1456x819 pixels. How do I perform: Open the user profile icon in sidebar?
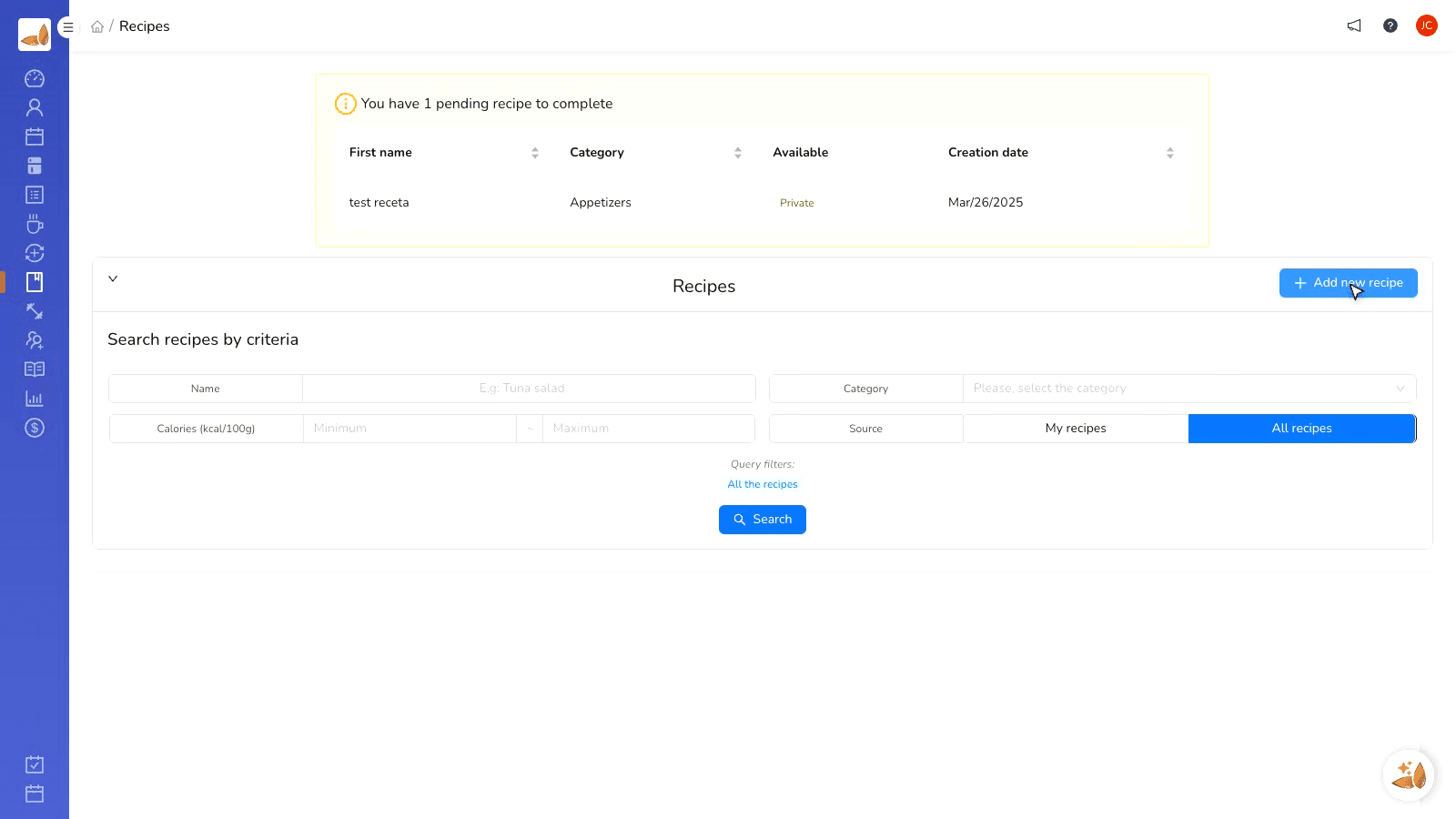[35, 107]
